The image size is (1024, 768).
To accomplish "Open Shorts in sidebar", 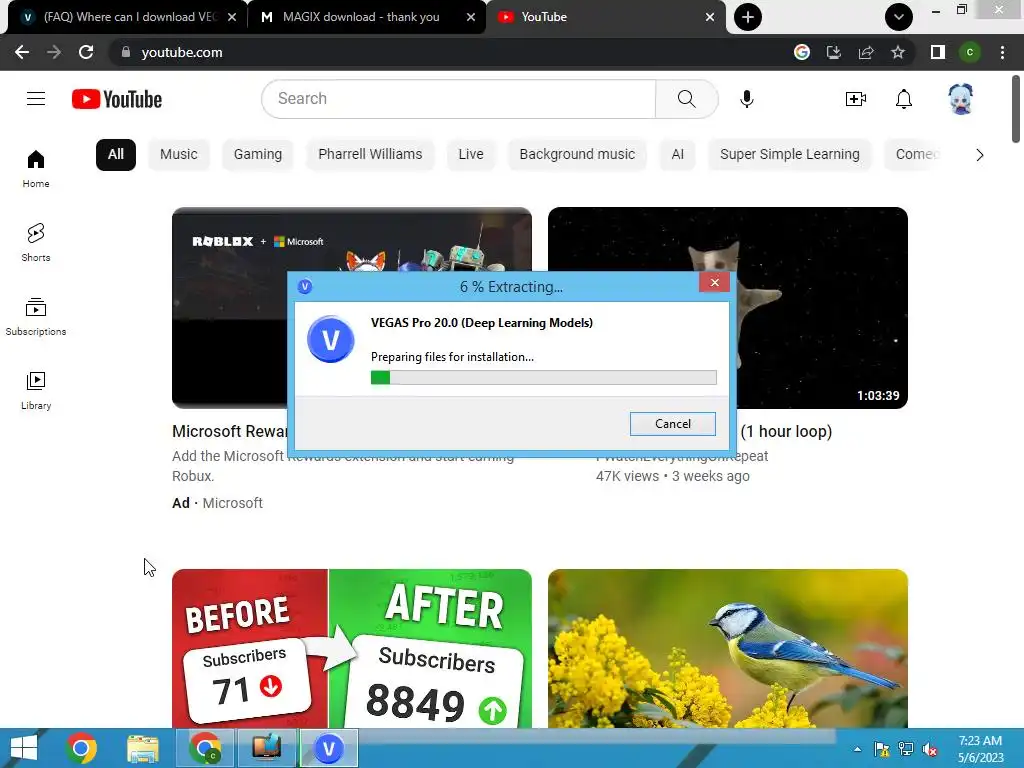I will point(36,242).
